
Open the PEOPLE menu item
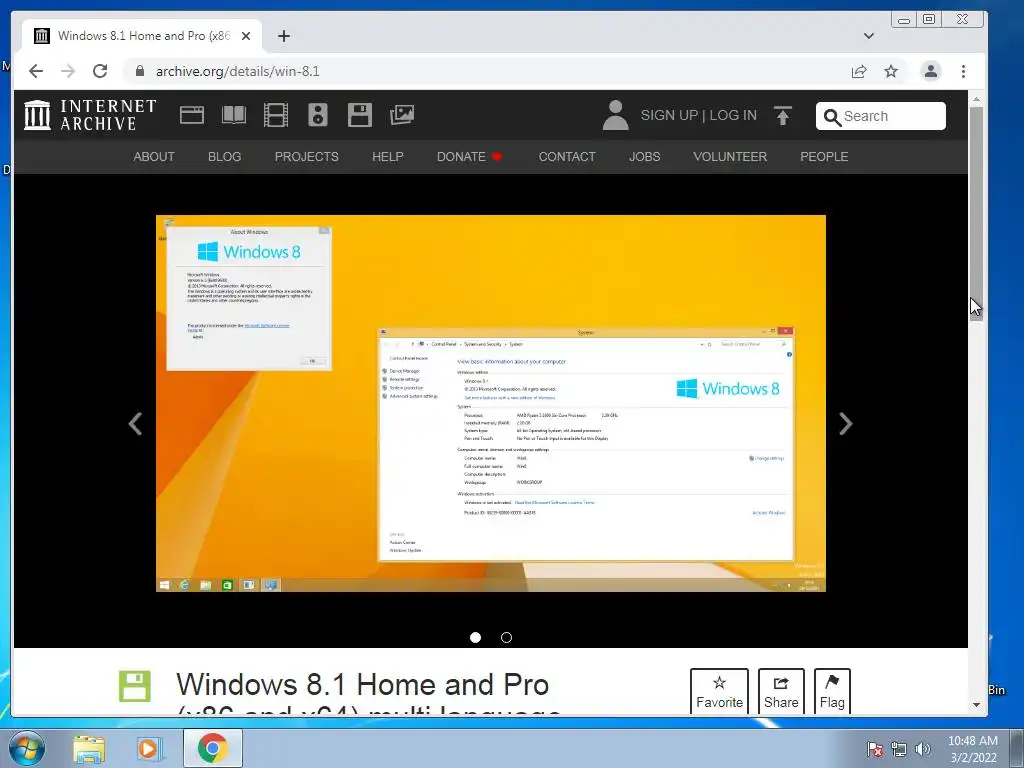click(824, 157)
